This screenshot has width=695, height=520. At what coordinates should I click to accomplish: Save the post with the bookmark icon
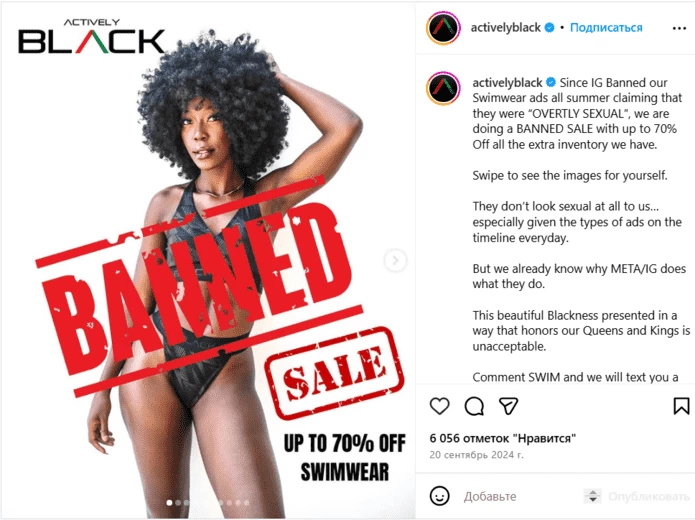click(x=681, y=406)
